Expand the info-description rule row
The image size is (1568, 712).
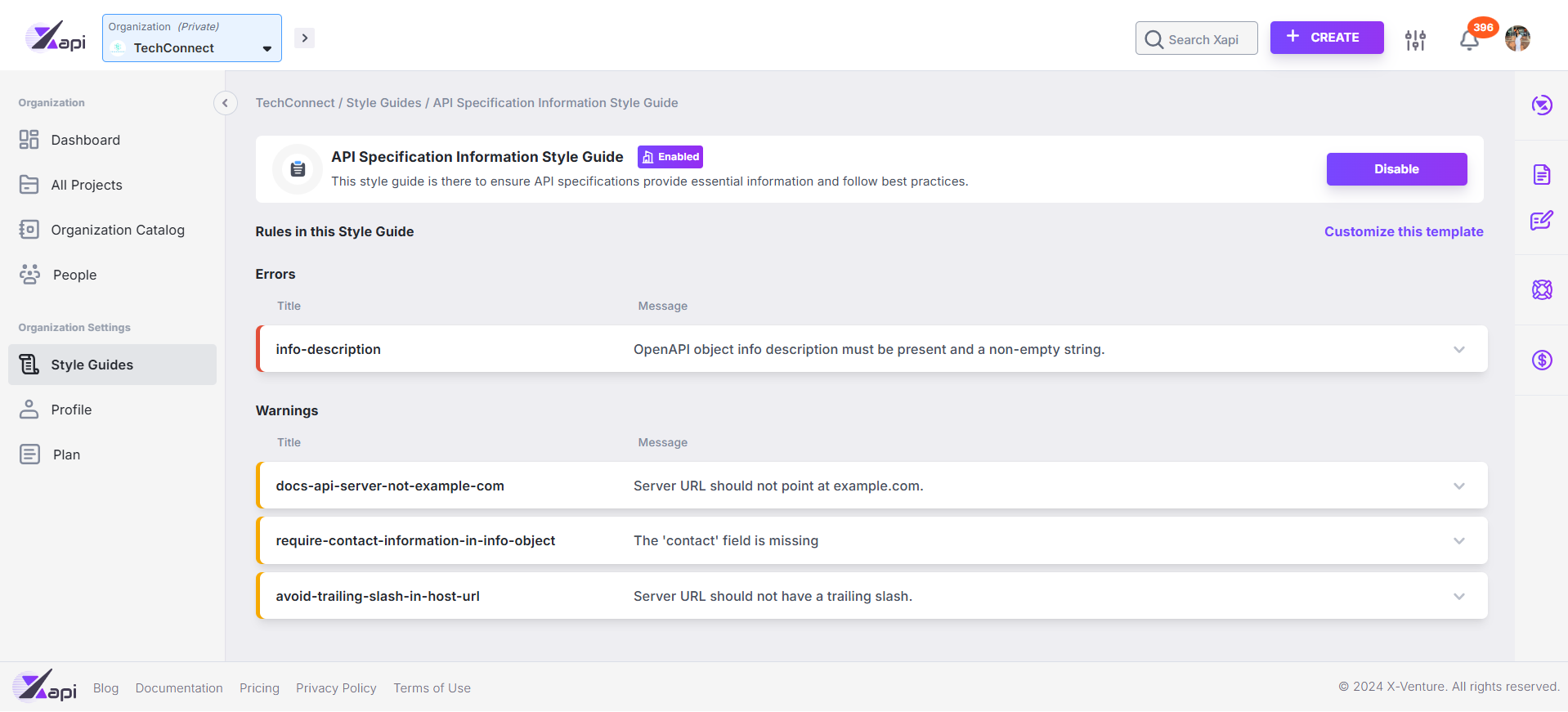[871, 349]
